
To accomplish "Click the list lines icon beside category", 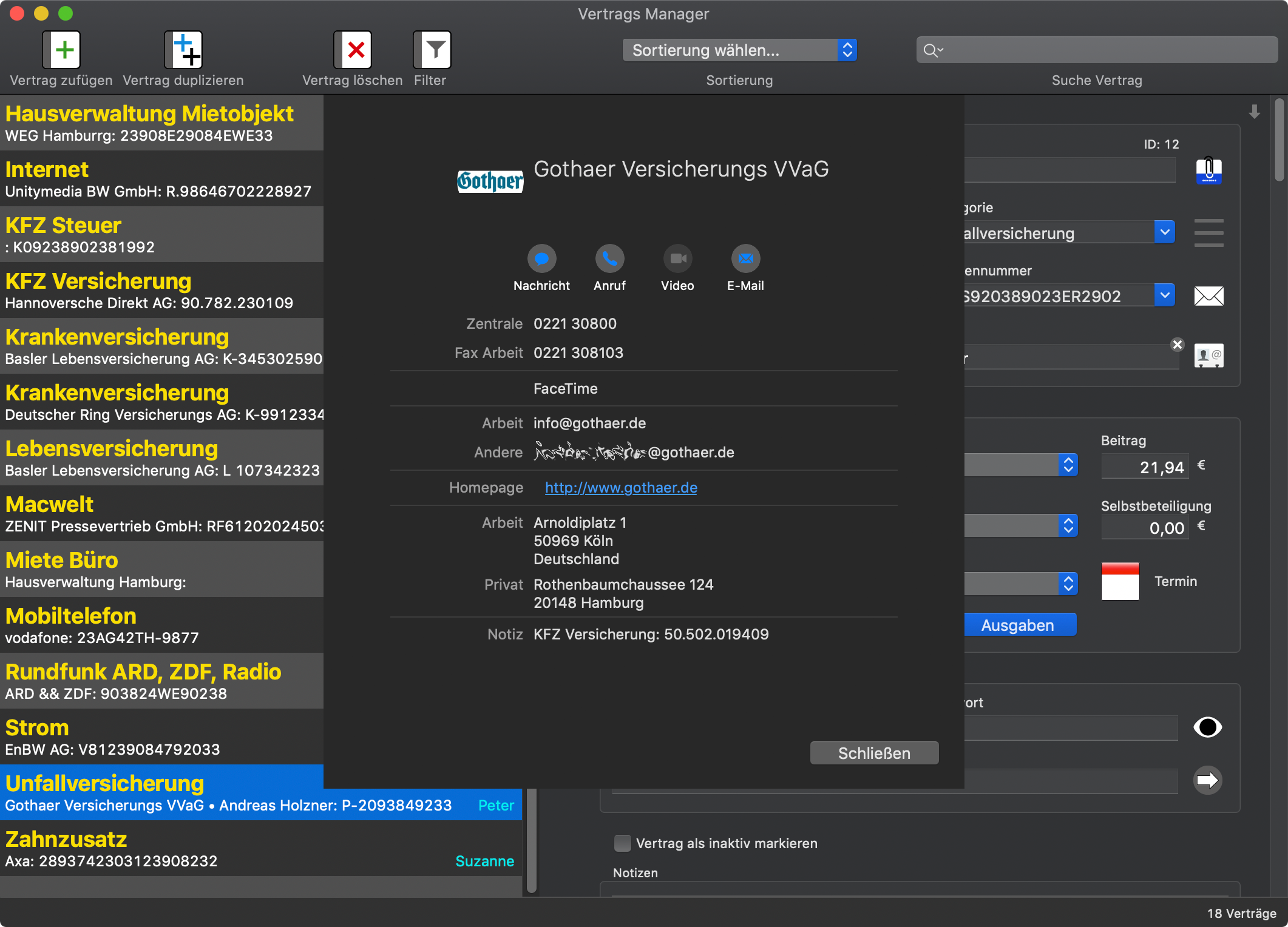I will [x=1208, y=233].
